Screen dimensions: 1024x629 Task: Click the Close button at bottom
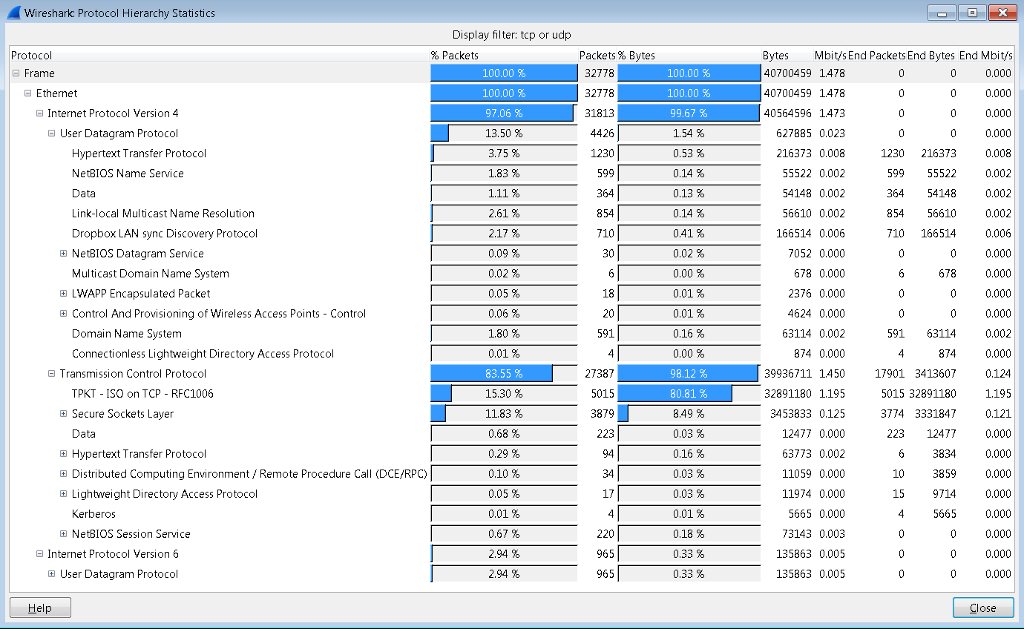point(983,608)
